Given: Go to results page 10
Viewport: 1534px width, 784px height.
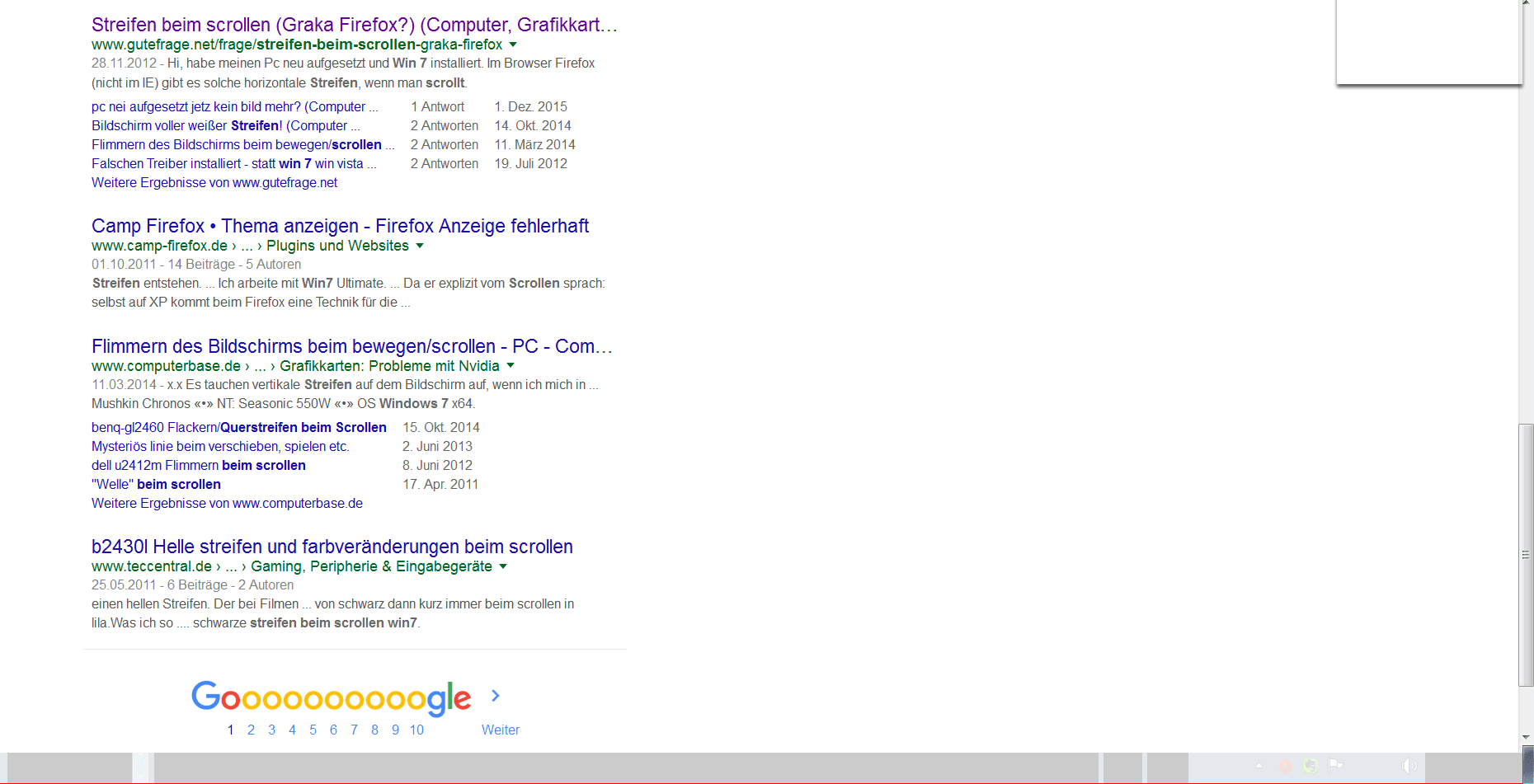Looking at the screenshot, I should (x=416, y=730).
